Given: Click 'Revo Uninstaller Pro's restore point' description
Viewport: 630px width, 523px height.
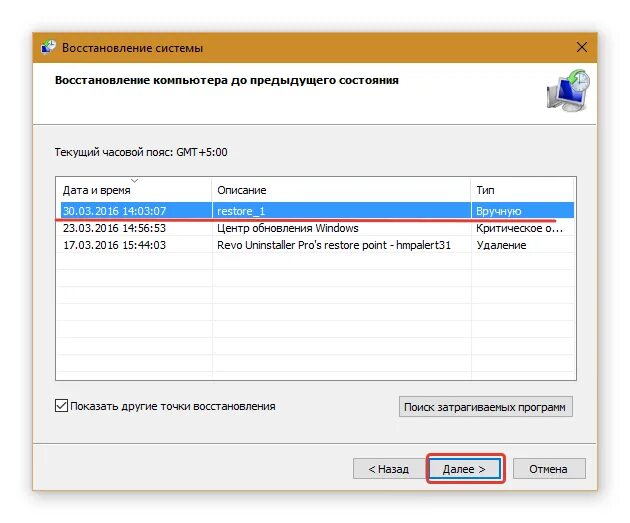Looking at the screenshot, I should pyautogui.click(x=334, y=245).
